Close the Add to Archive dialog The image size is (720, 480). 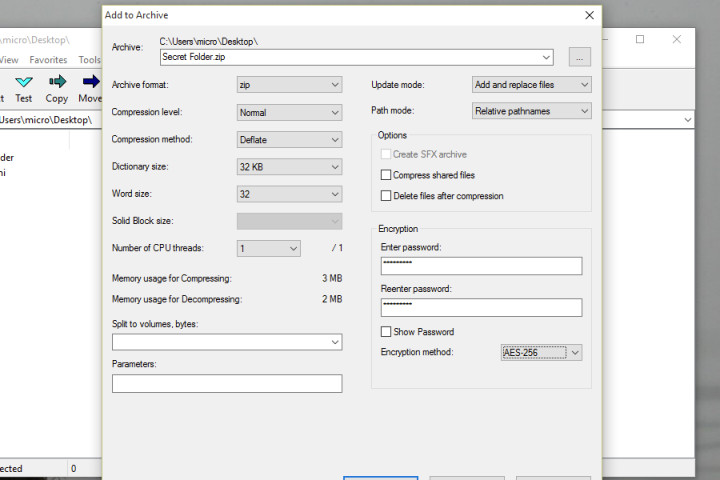coord(591,15)
